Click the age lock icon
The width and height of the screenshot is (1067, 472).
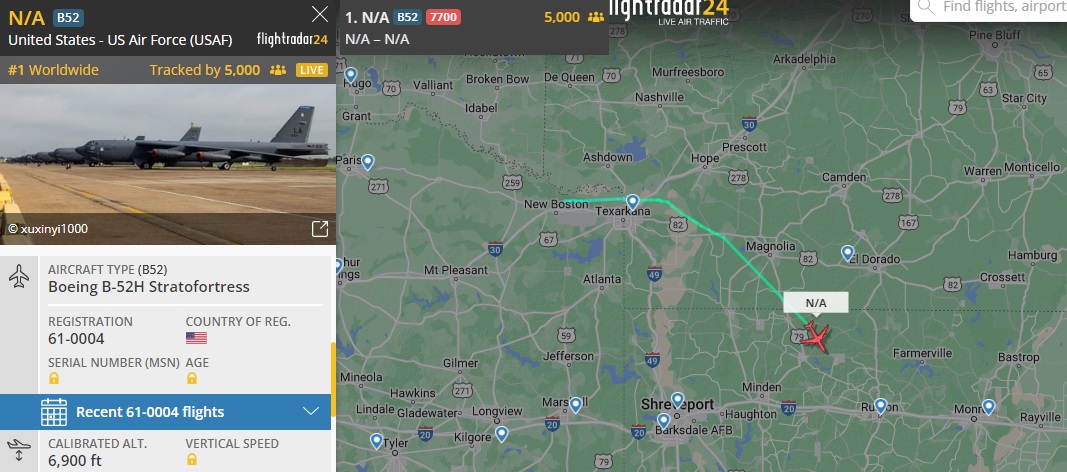tap(192, 378)
